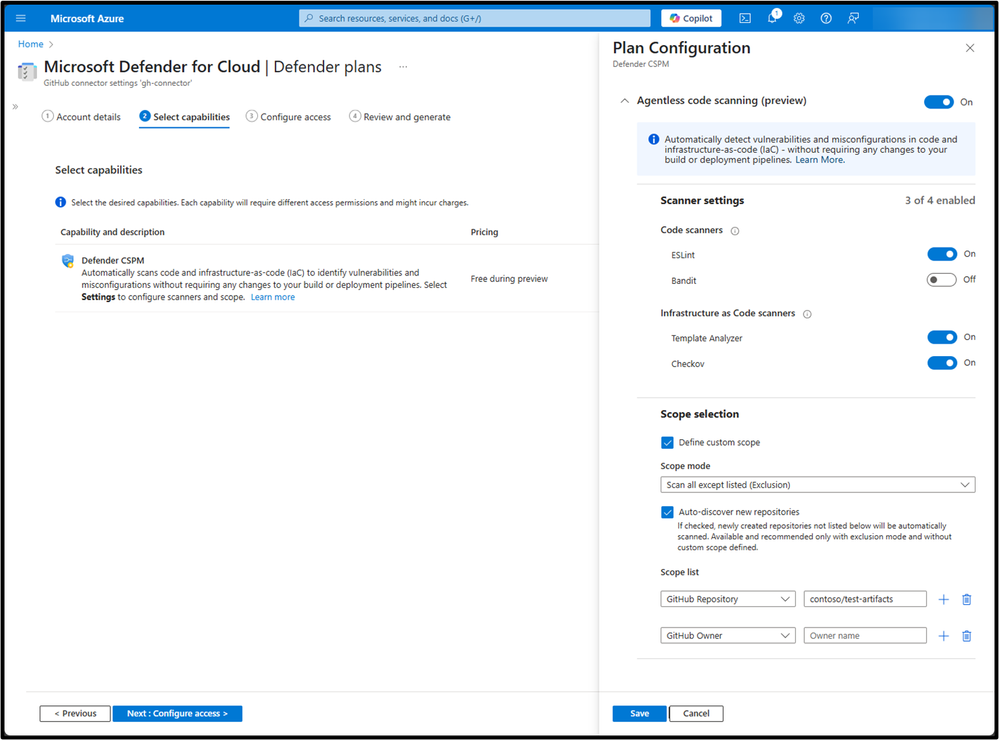
Task: Click the Owner name input field
Action: pos(865,635)
